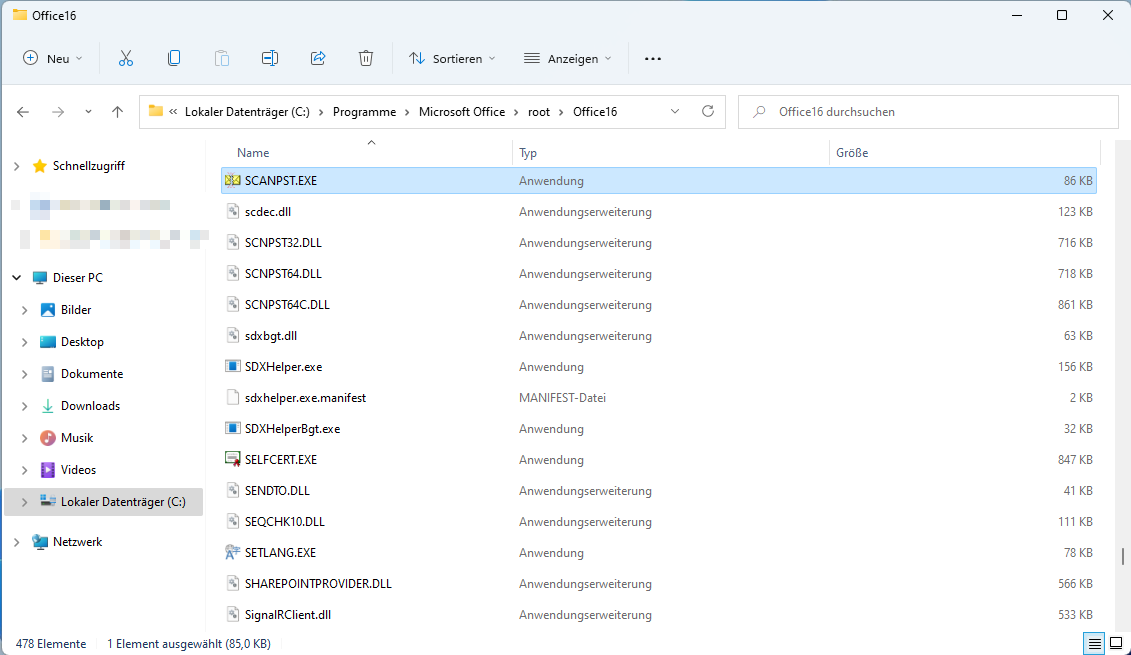Click the Bilder folder icon in sidebar
The height and width of the screenshot is (655, 1131).
point(48,309)
